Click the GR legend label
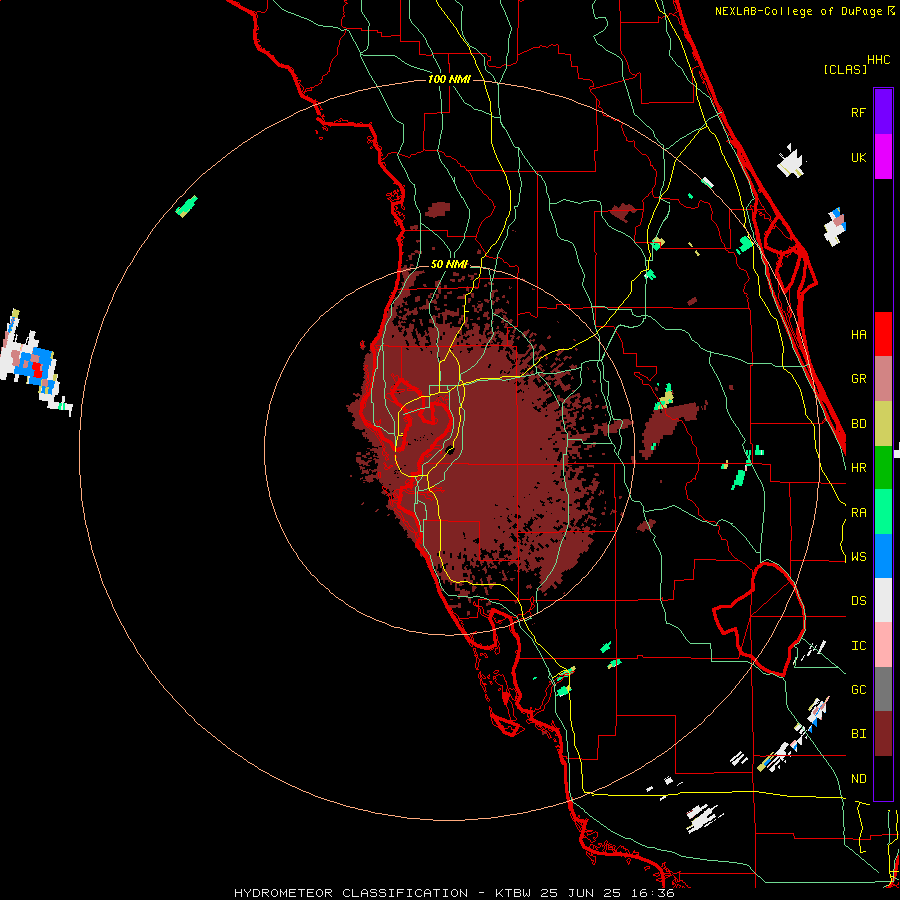 [858, 379]
